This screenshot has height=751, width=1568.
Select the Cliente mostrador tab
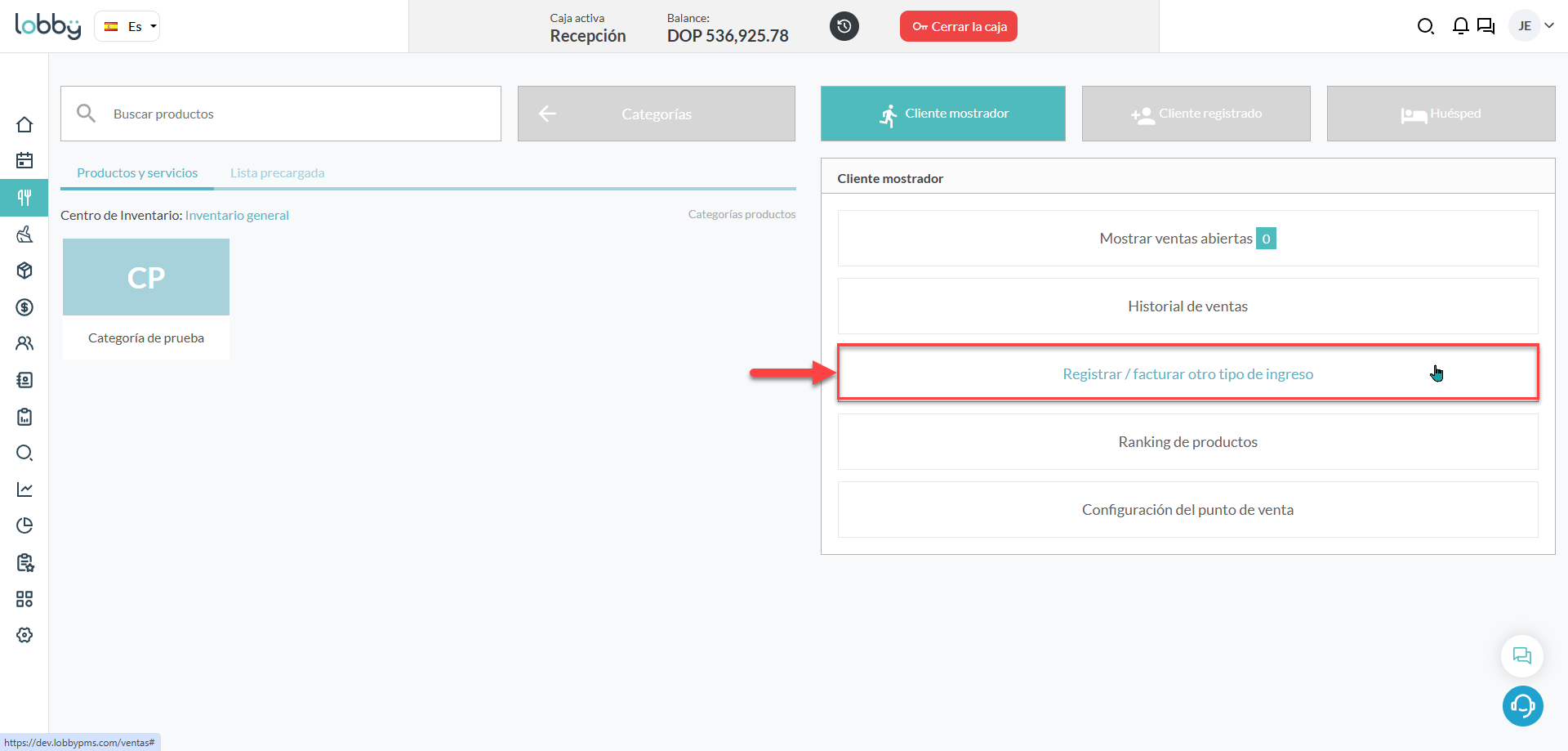(943, 114)
